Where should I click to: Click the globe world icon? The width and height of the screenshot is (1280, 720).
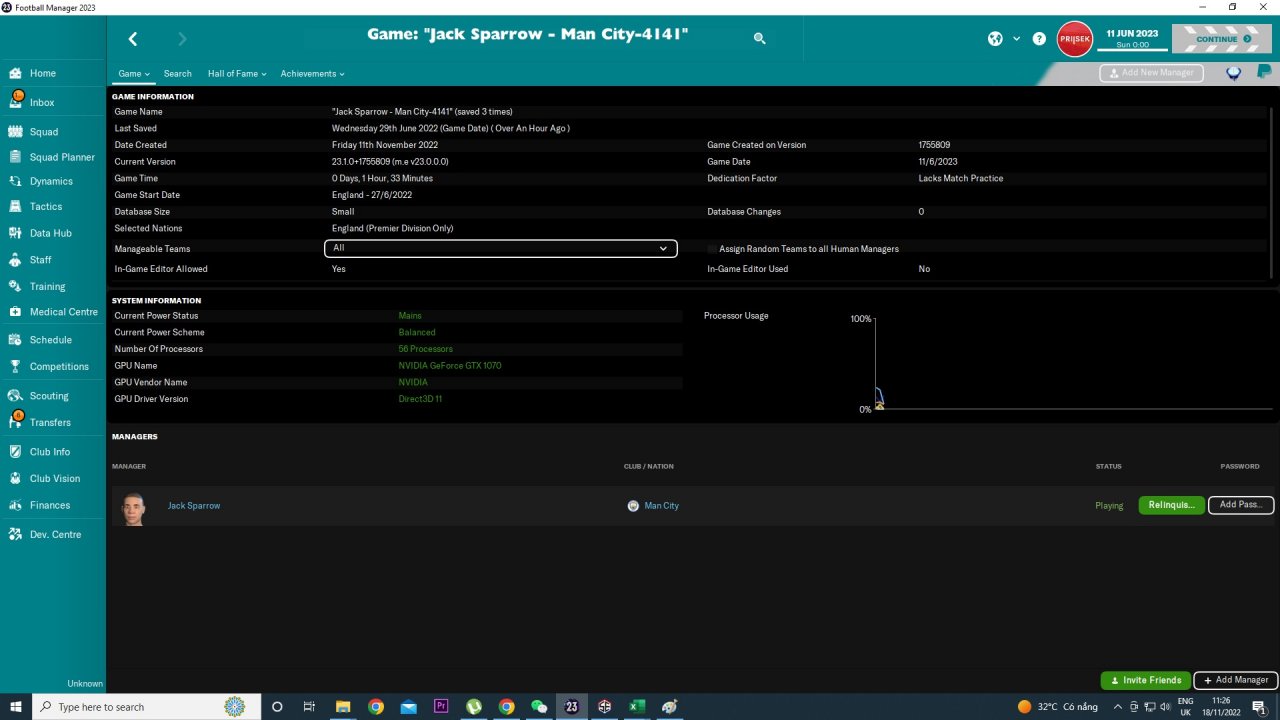coord(995,39)
